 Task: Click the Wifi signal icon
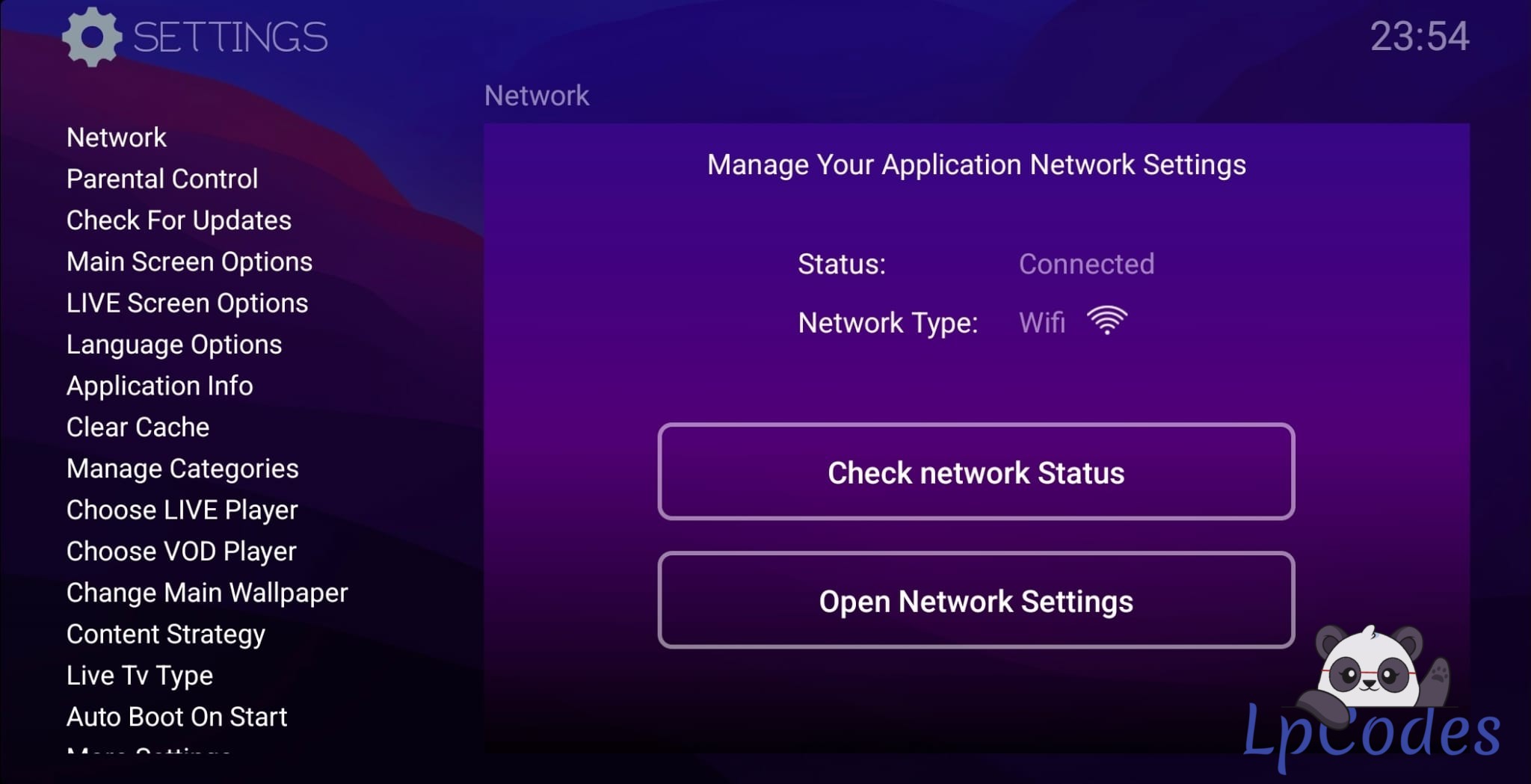1107,321
